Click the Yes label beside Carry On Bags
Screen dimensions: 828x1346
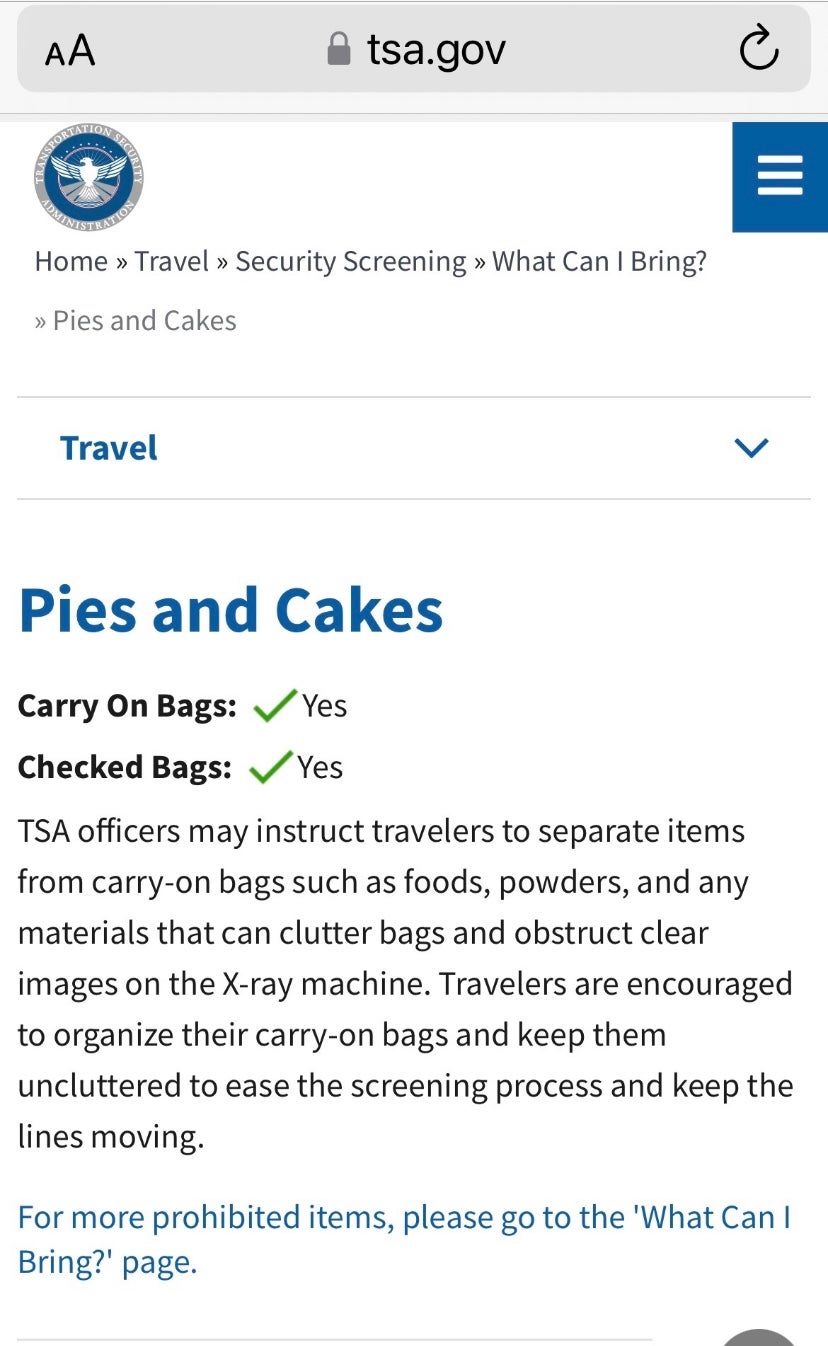322,704
